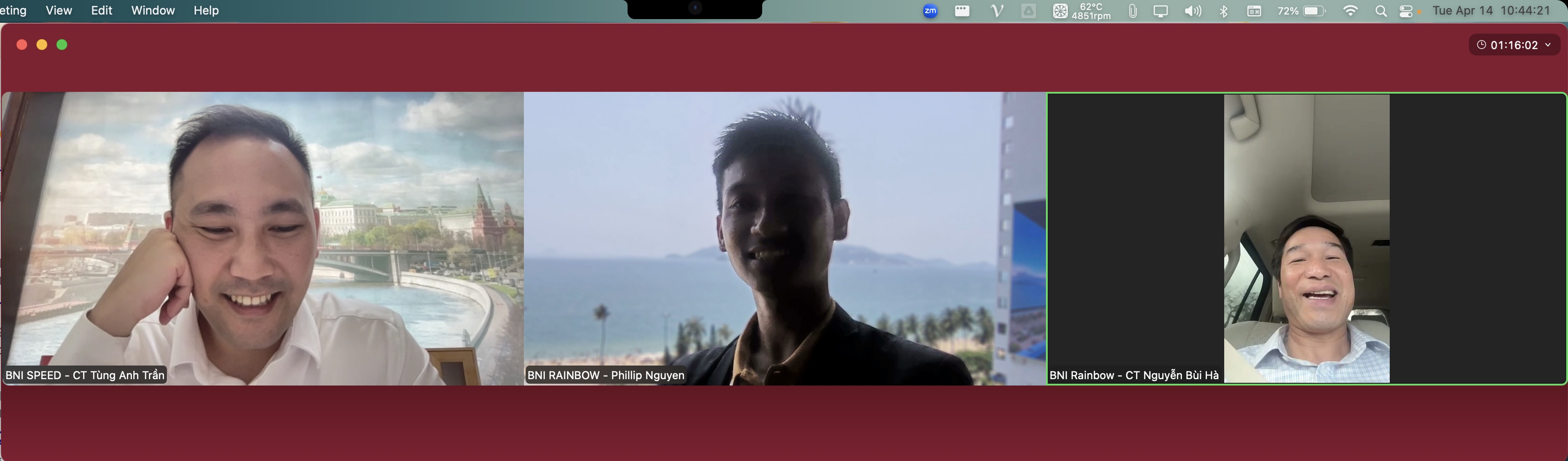The width and height of the screenshot is (1568, 461).
Task: Open the Bluetooth status menu
Action: tap(1223, 11)
